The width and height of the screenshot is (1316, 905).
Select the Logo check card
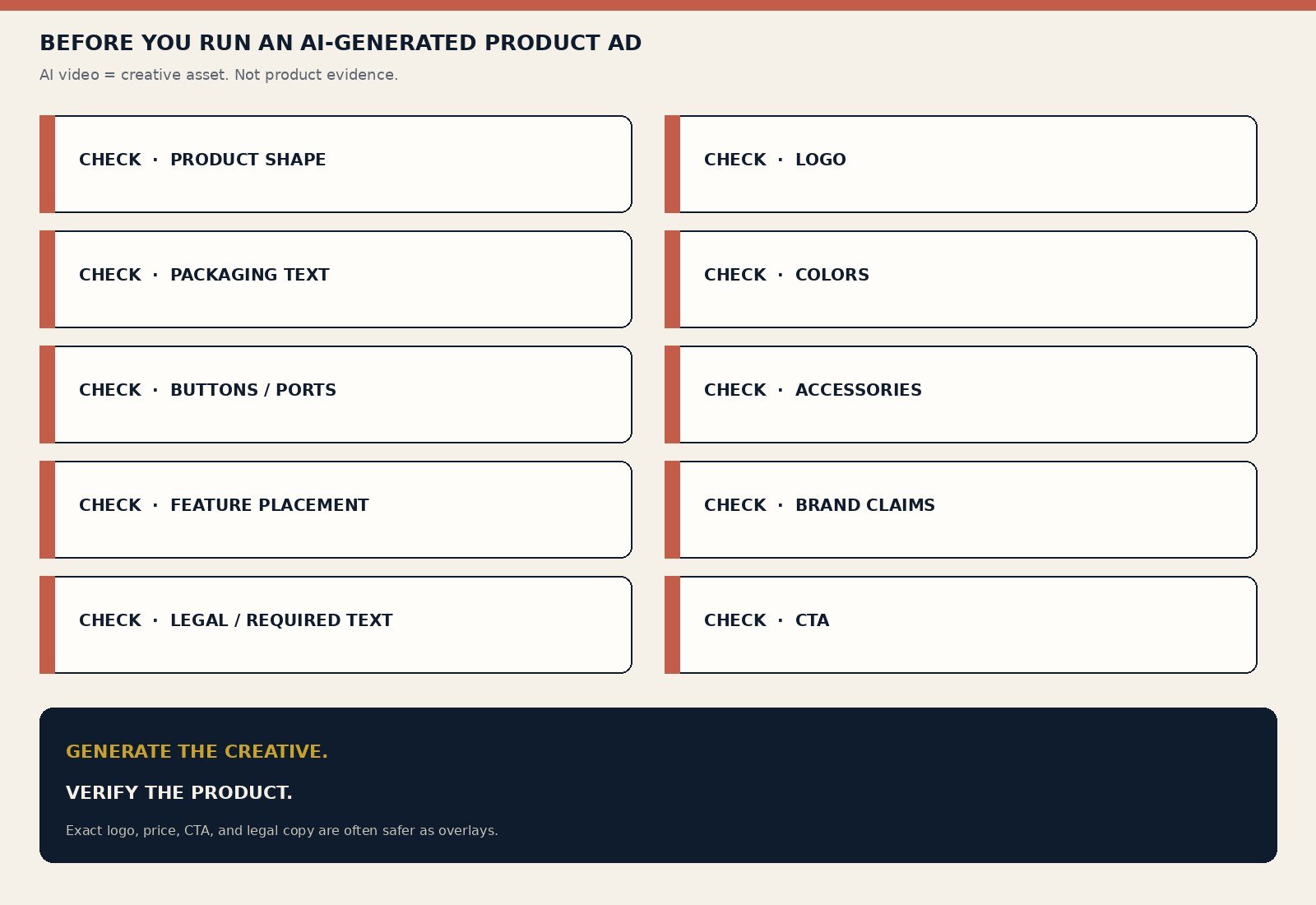(x=961, y=164)
